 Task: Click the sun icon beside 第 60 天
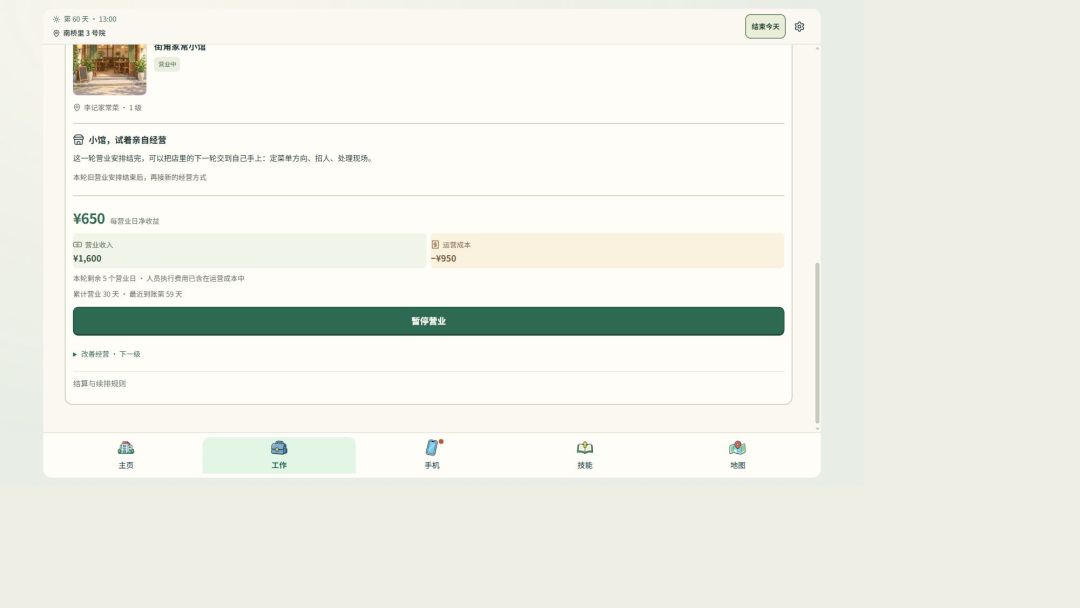click(56, 19)
